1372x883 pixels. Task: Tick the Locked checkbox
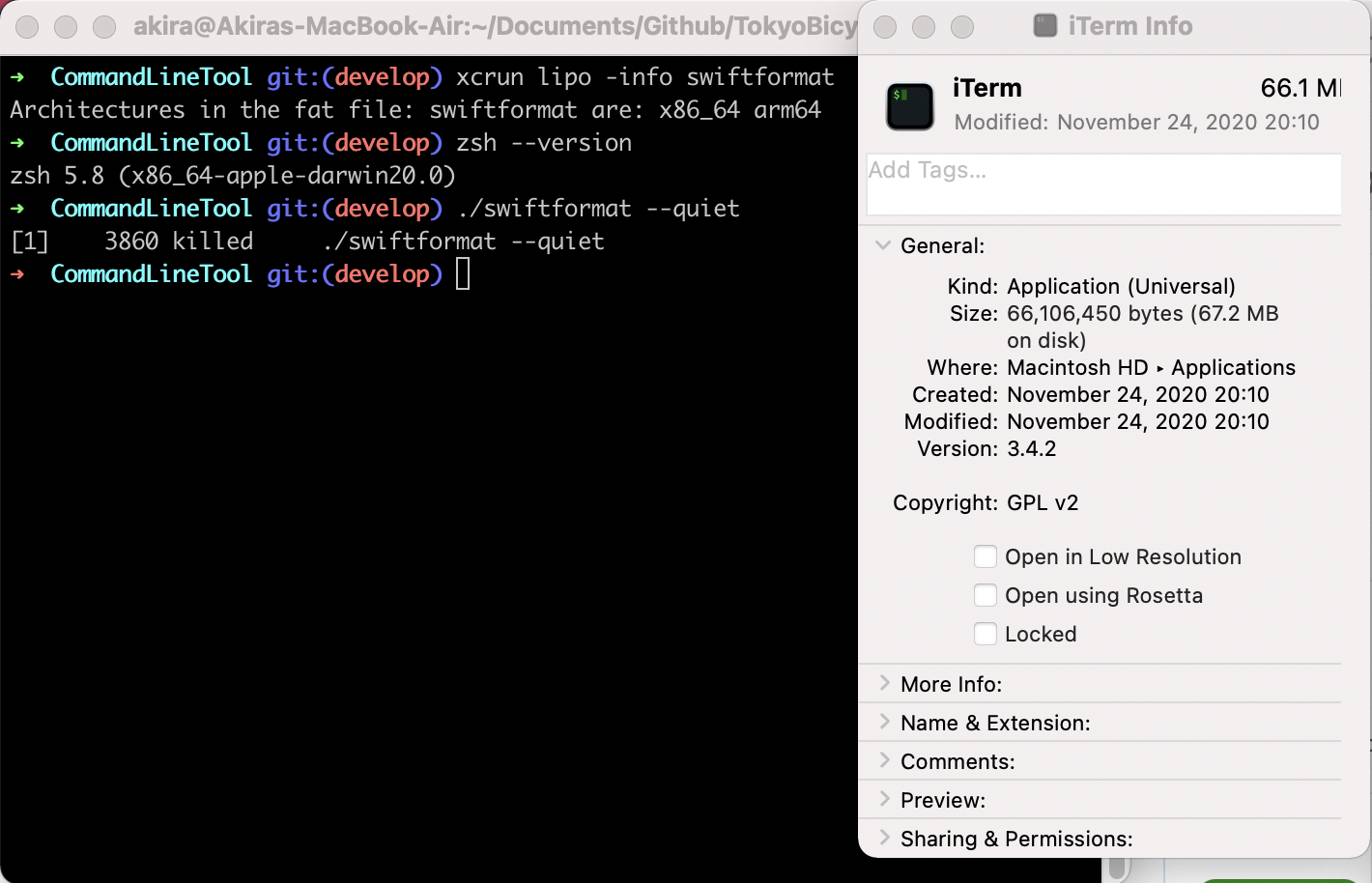point(986,634)
